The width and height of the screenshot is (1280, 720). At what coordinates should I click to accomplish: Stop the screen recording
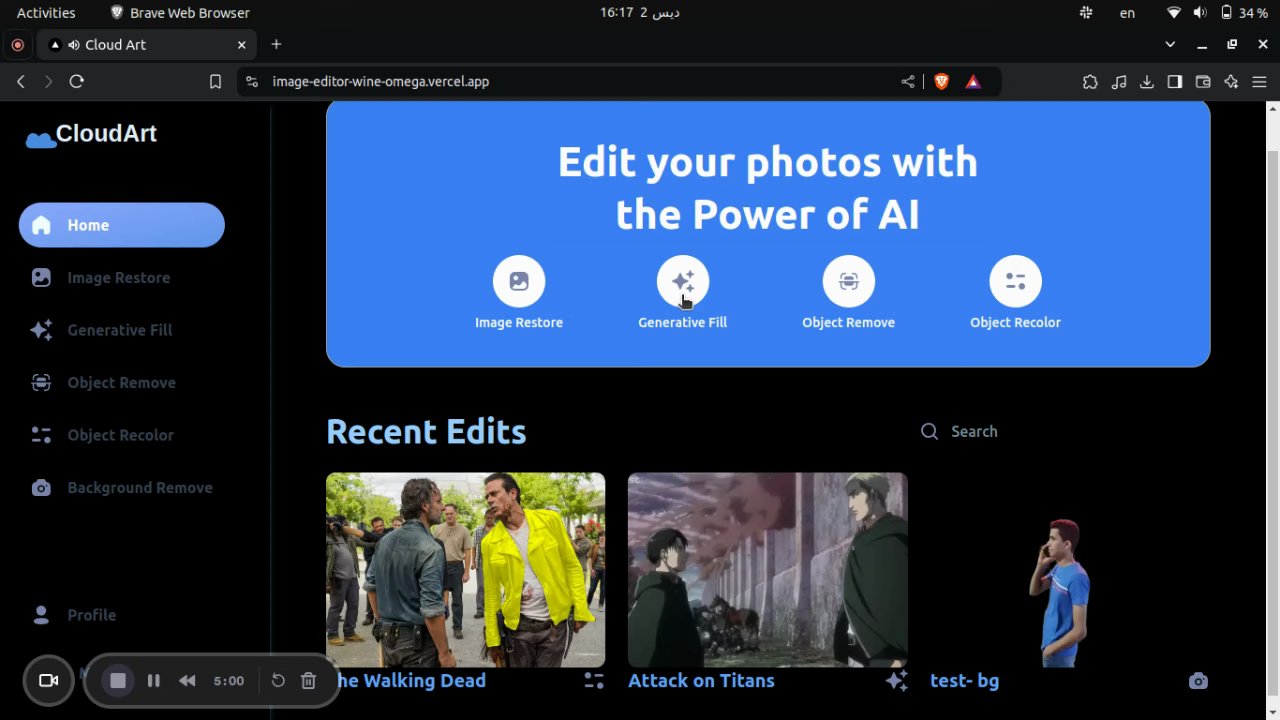tap(118, 680)
